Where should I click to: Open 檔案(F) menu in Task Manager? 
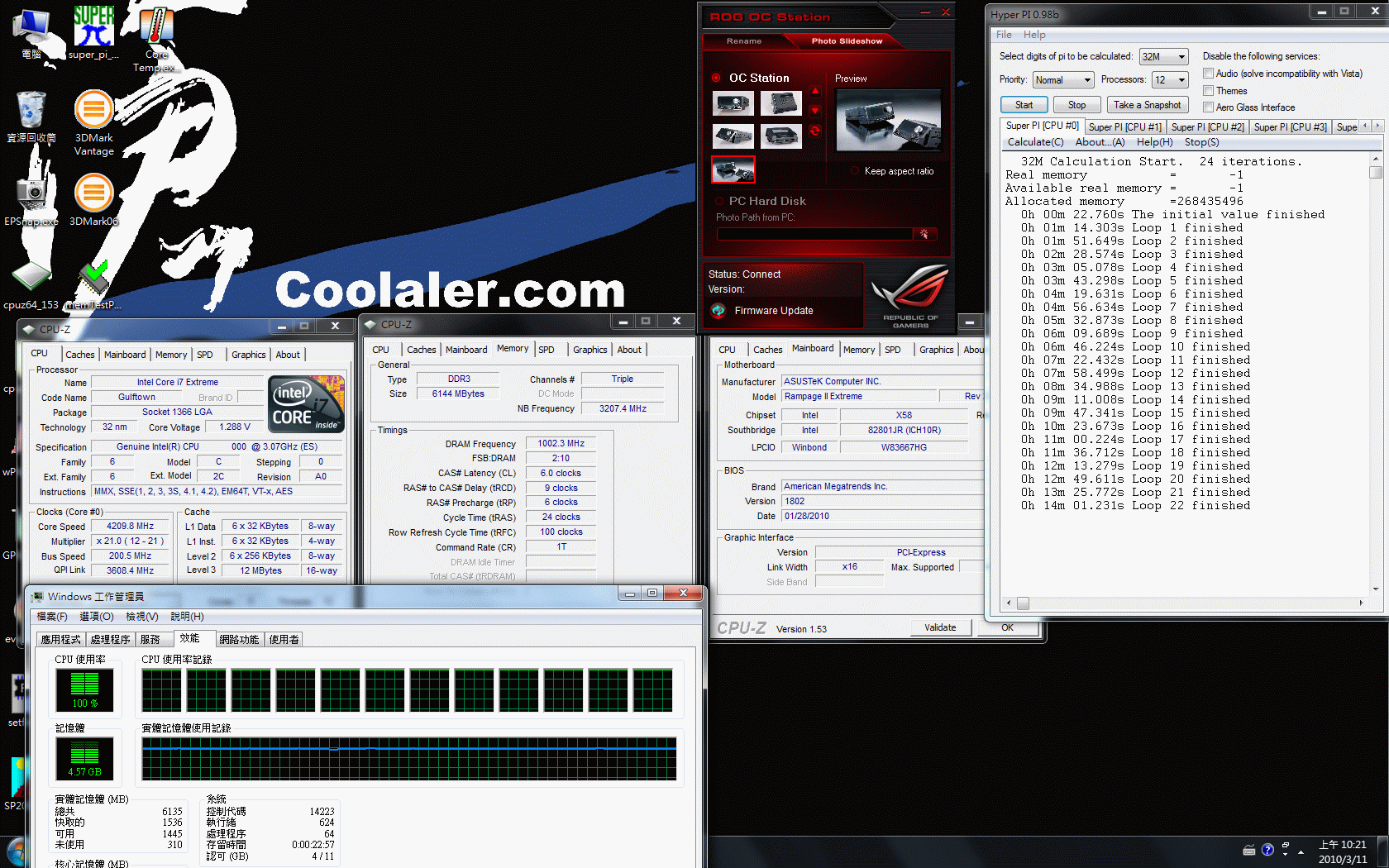click(52, 617)
